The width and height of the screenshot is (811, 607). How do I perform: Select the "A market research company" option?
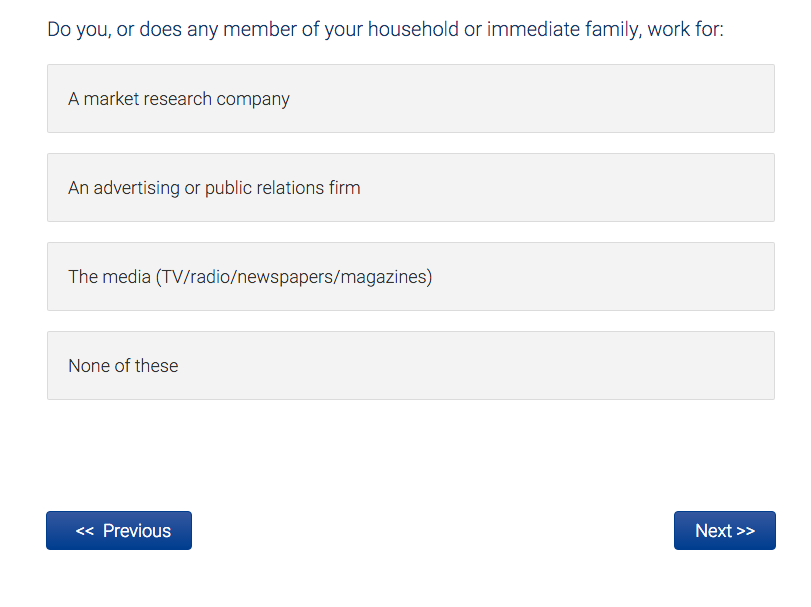click(410, 99)
